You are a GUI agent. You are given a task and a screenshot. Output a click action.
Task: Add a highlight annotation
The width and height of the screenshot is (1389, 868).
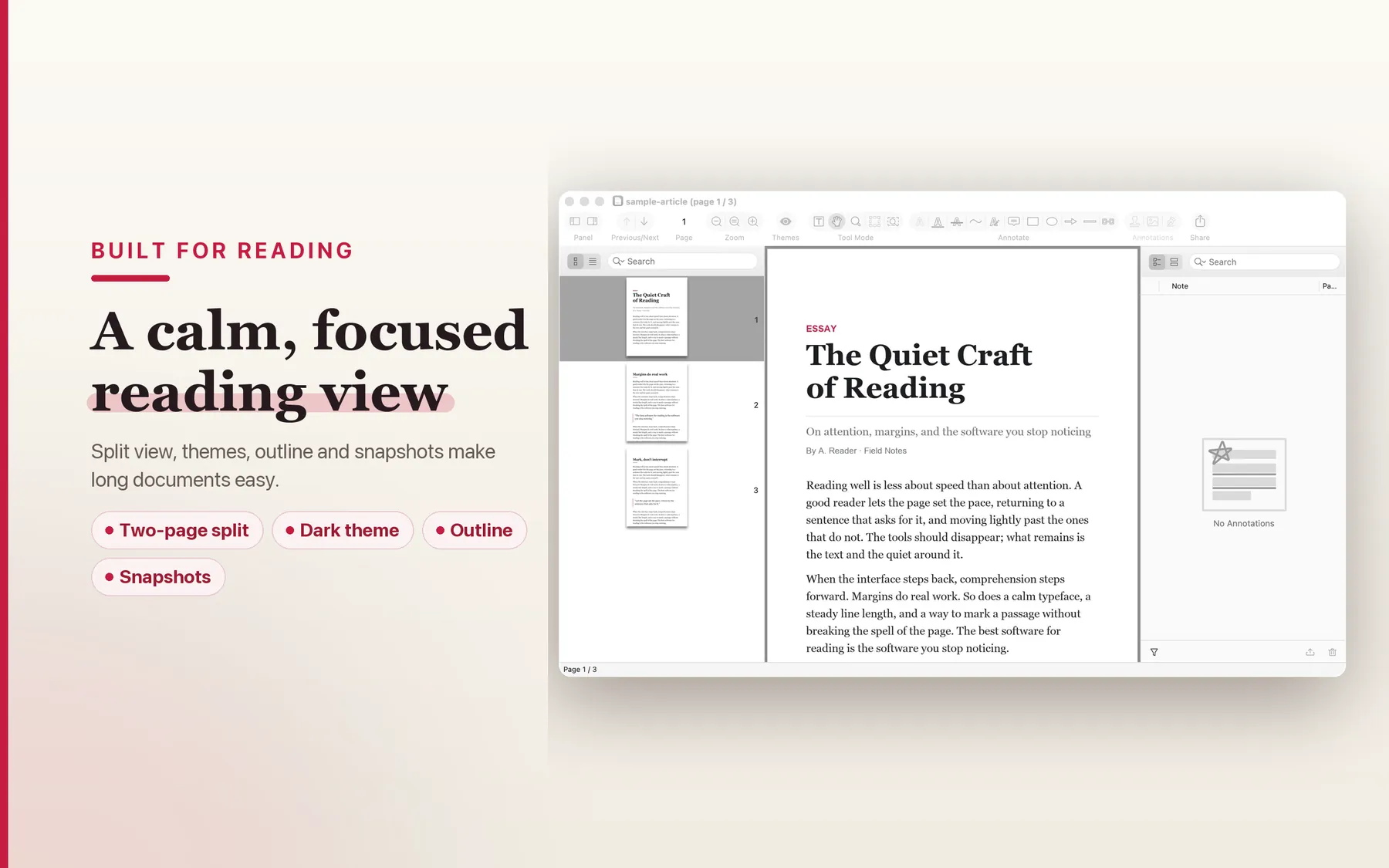(919, 221)
